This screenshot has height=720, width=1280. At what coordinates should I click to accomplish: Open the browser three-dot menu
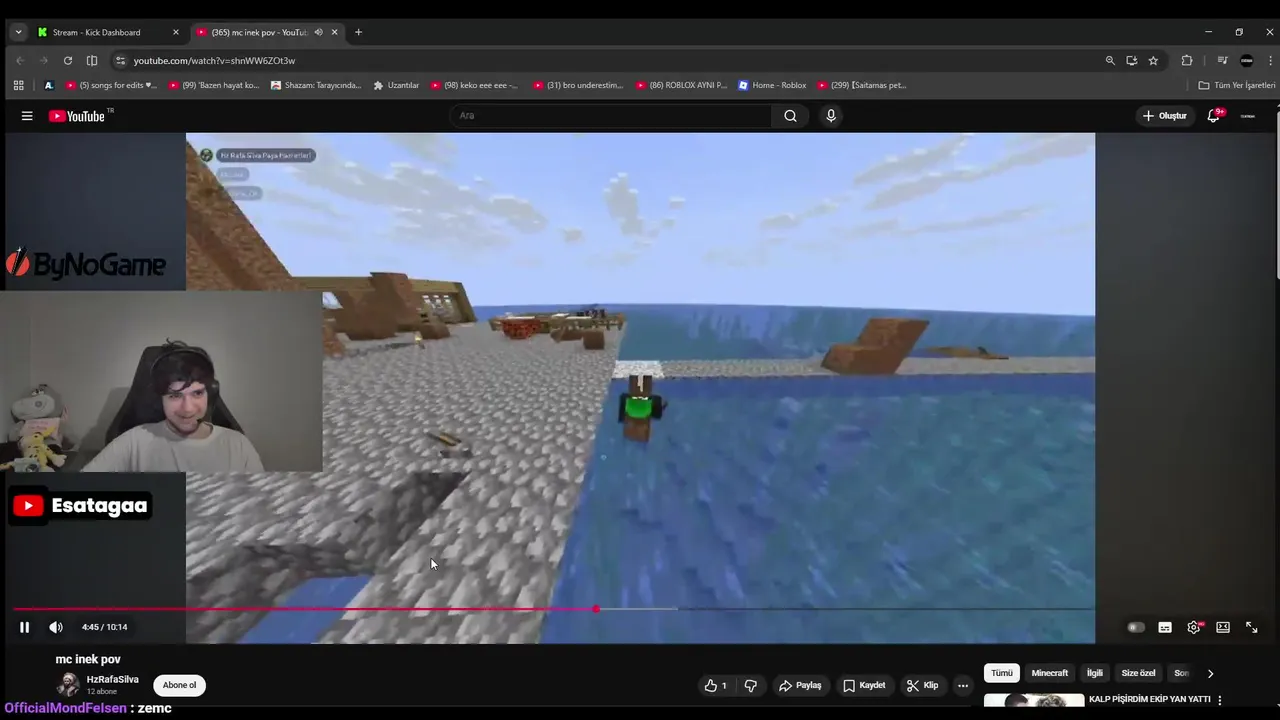click(1270, 60)
